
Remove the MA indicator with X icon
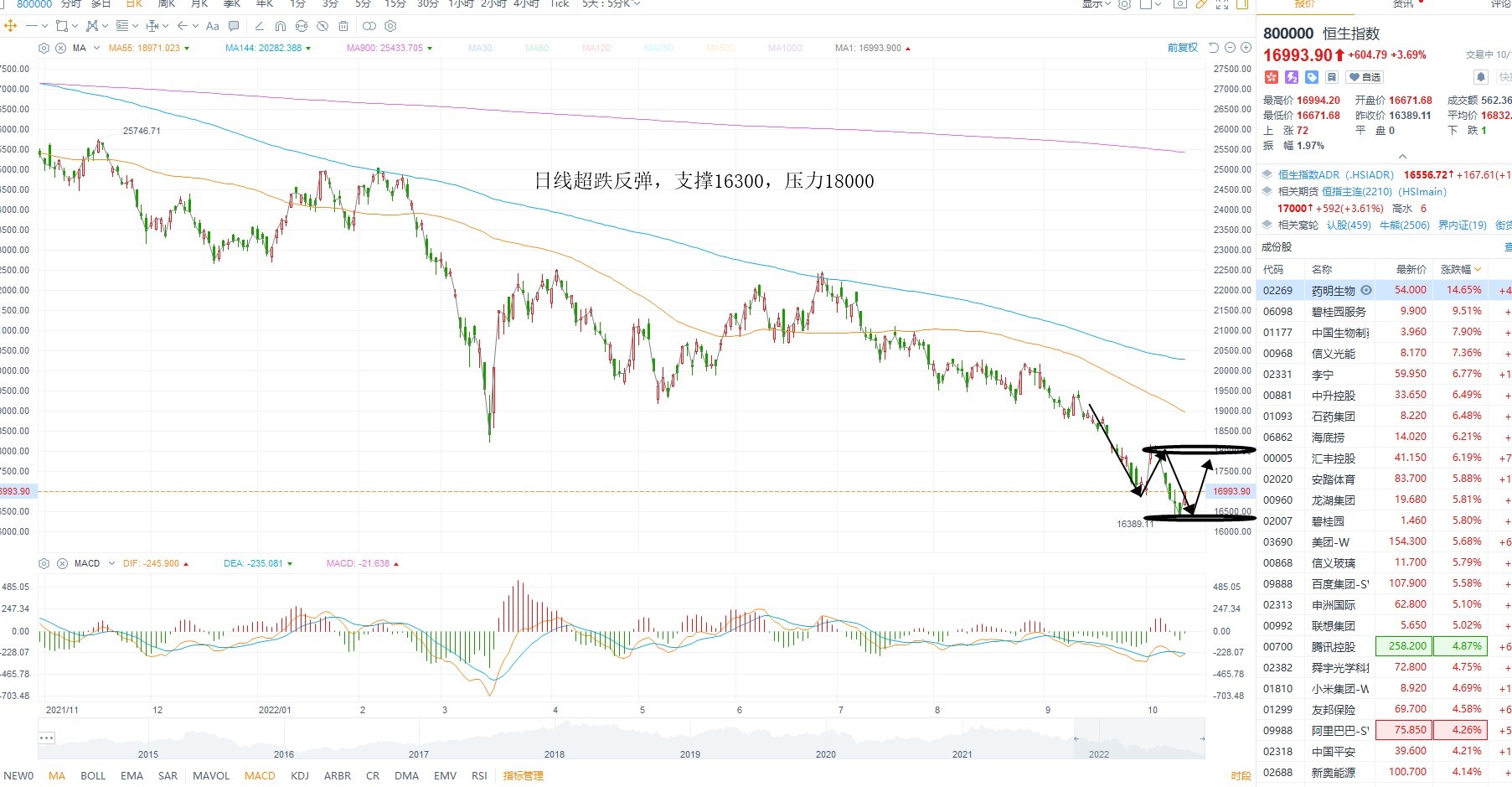[60, 48]
